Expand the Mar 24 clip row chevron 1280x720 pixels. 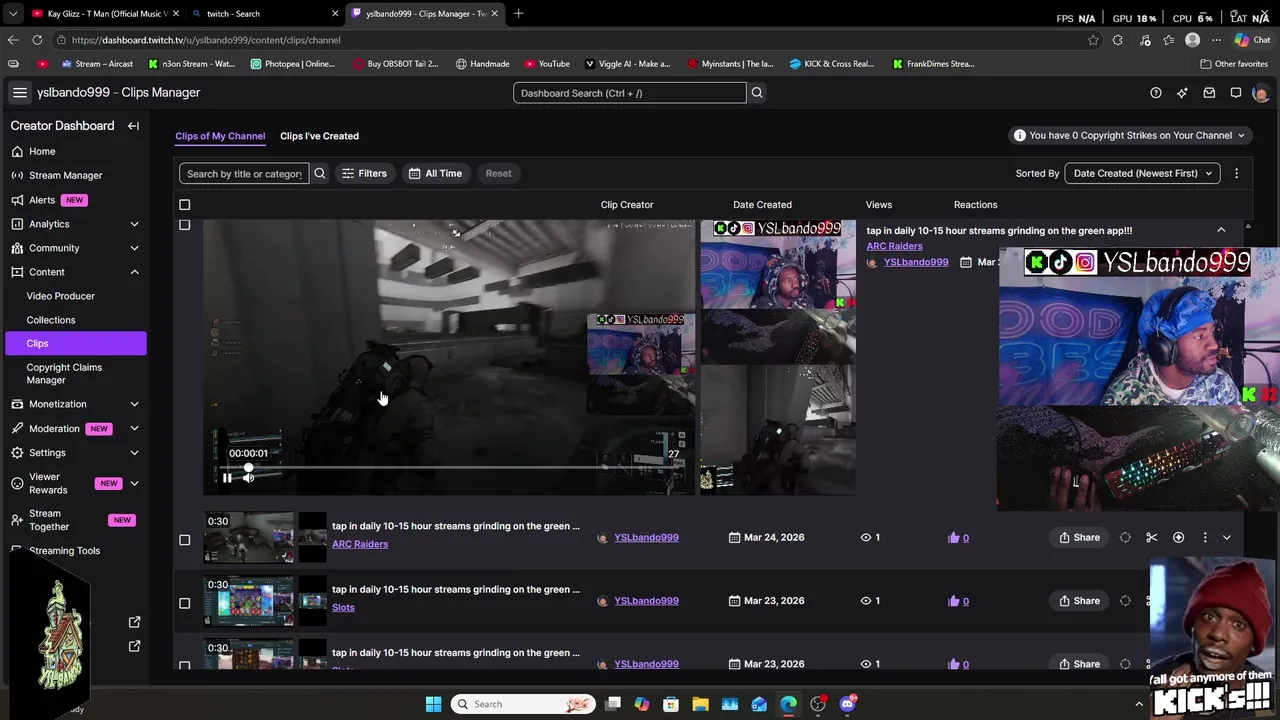(1227, 538)
